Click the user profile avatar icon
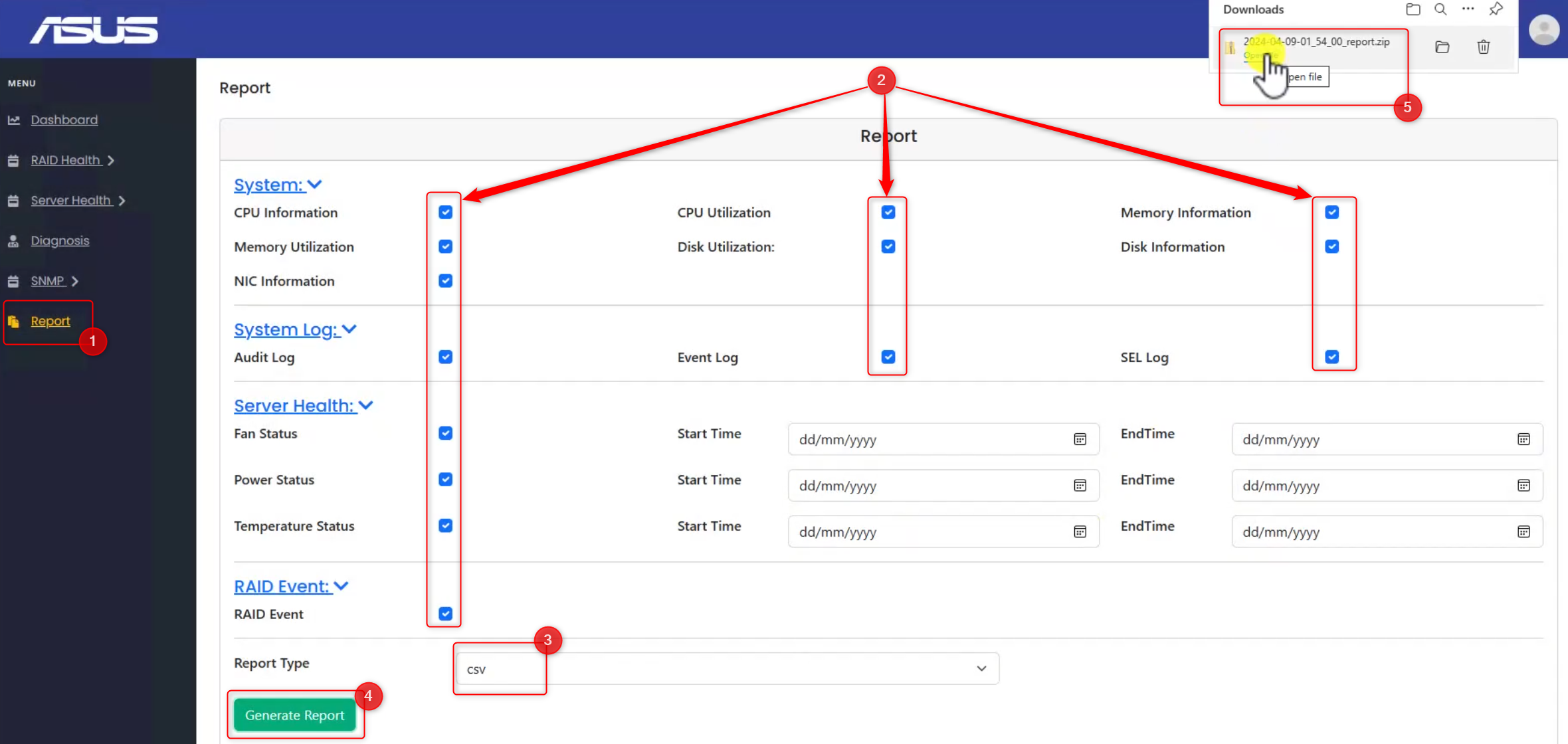1568x744 pixels. pyautogui.click(x=1543, y=31)
